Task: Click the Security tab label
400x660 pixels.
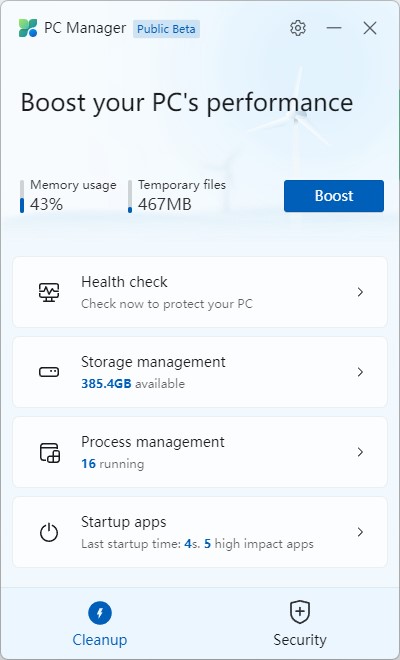Action: click(300, 639)
